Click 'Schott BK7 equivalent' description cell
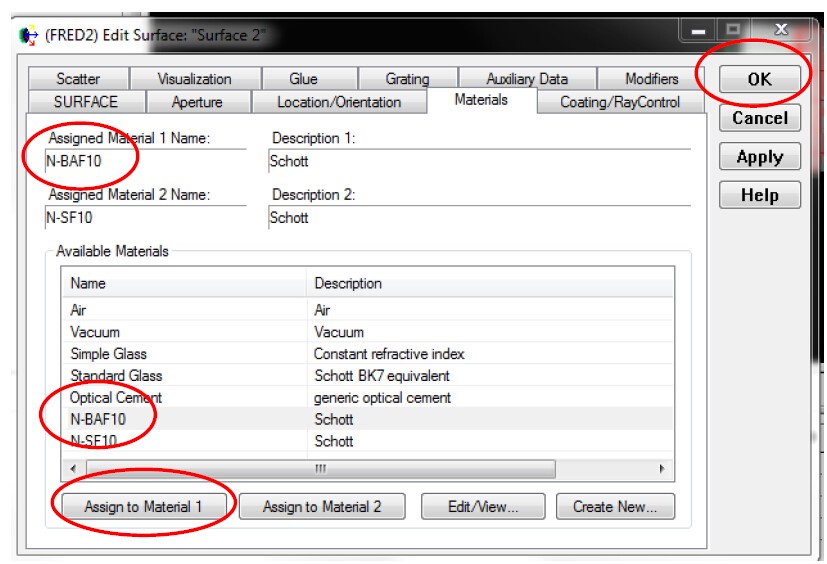Viewport: 827px width, 564px height. [382, 376]
